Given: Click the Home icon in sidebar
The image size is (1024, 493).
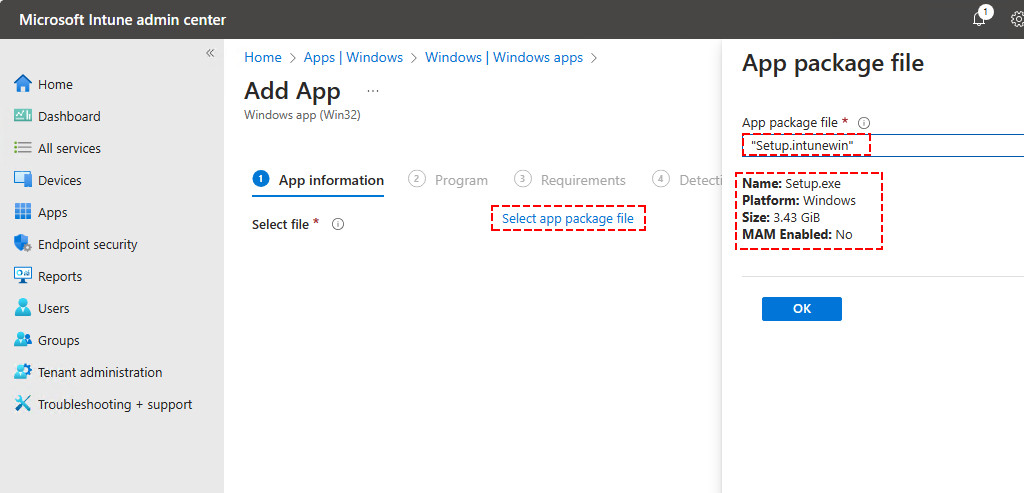Looking at the screenshot, I should [x=23, y=84].
